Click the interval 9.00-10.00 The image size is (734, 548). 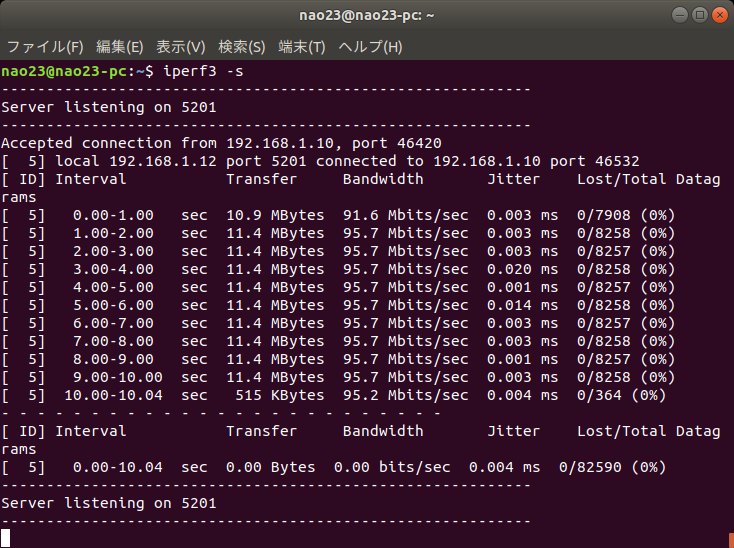117,377
